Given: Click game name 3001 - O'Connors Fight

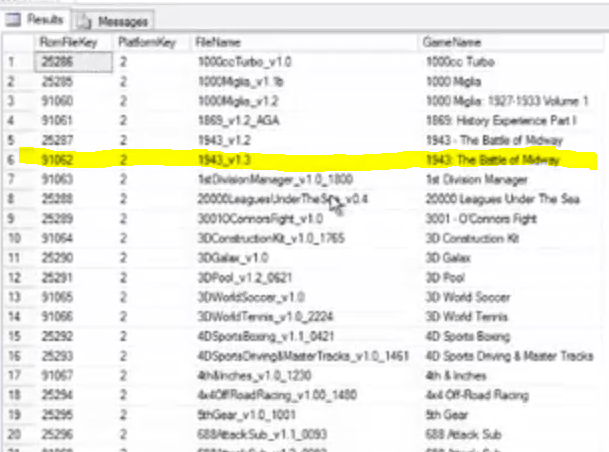Looking at the screenshot, I should coord(481,219).
